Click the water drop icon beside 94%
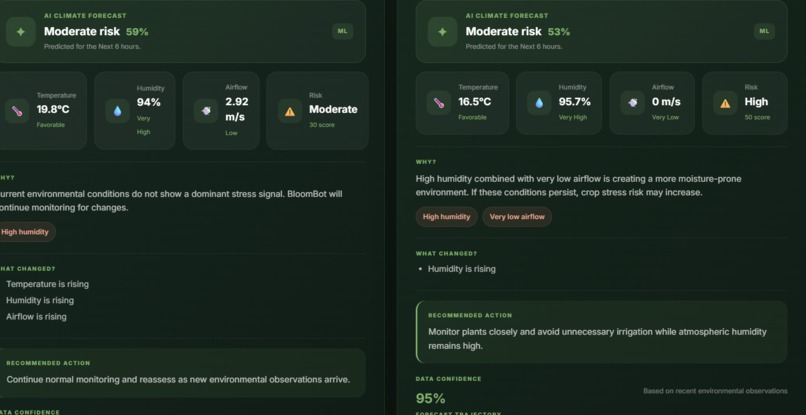Screen dimensions: 806x415 point(117,111)
